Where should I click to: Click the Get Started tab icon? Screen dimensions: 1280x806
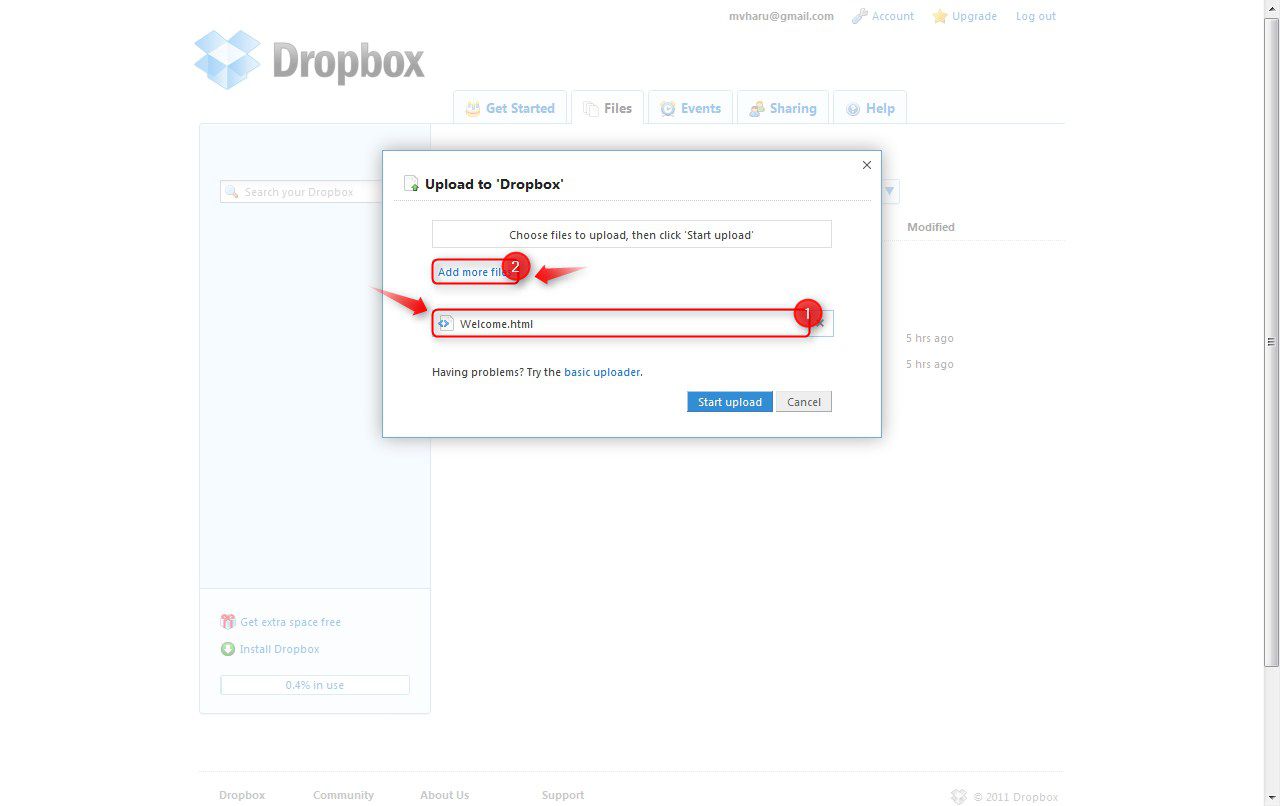coord(473,108)
